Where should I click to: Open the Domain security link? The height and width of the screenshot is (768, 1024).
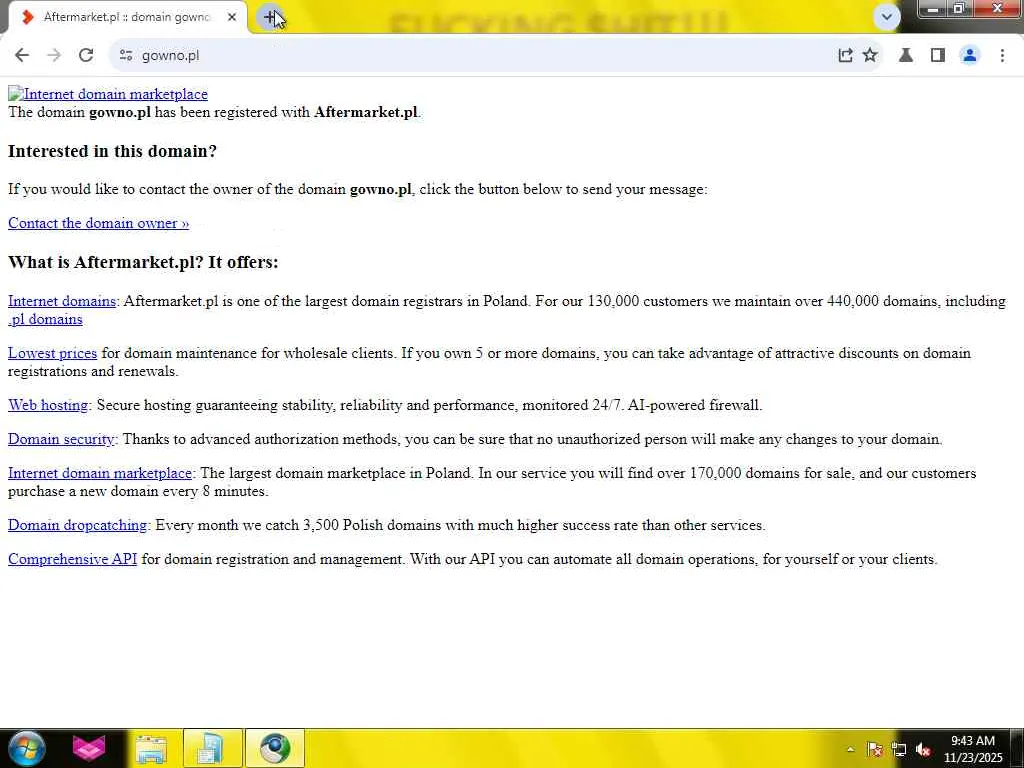pos(61,439)
